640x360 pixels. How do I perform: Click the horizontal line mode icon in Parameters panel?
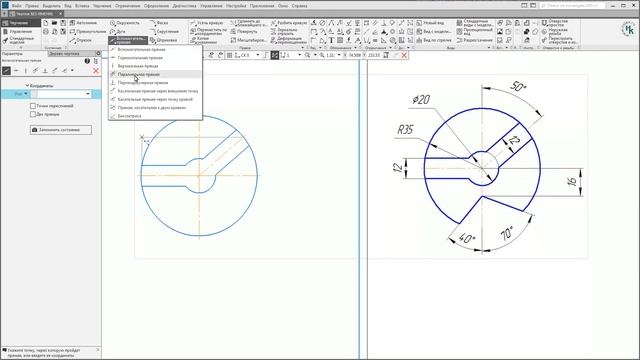(x=16, y=71)
